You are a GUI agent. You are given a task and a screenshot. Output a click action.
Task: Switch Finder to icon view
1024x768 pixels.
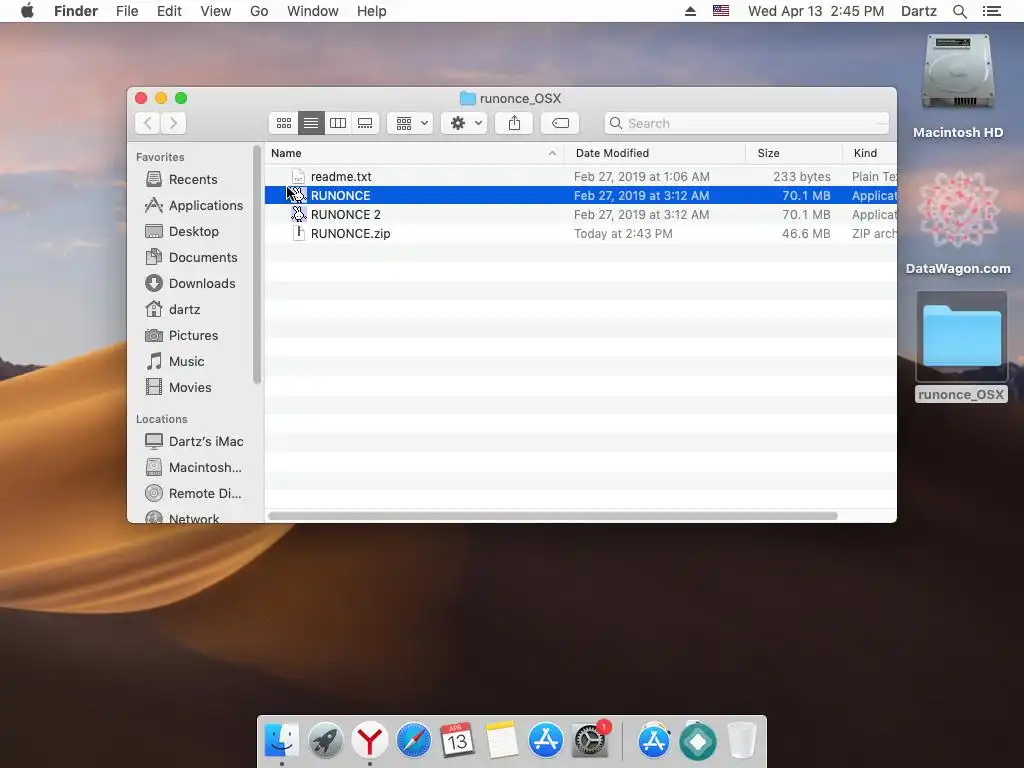click(283, 123)
